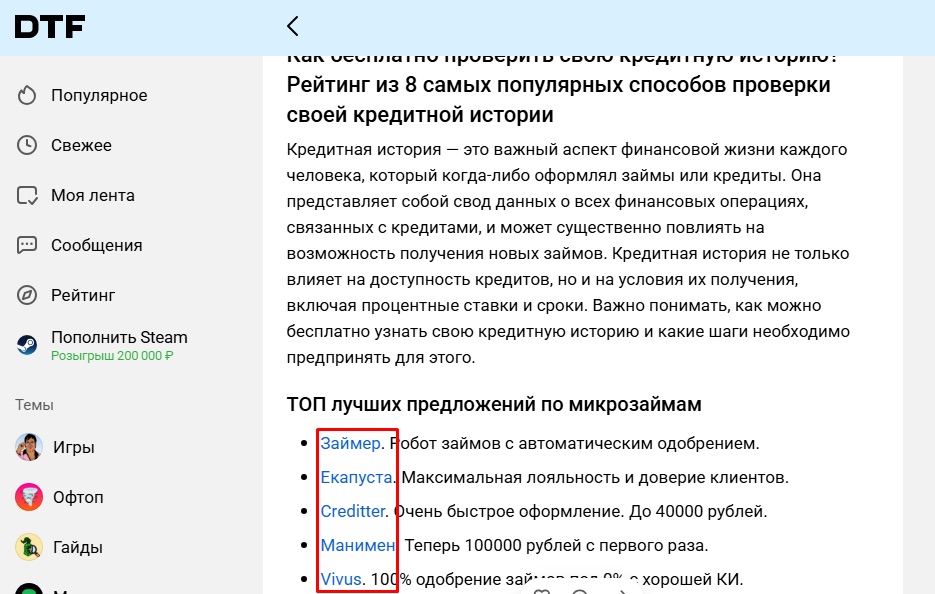Image resolution: width=935 pixels, height=594 pixels.
Task: Click the DTF logo
Action: pos(50,27)
